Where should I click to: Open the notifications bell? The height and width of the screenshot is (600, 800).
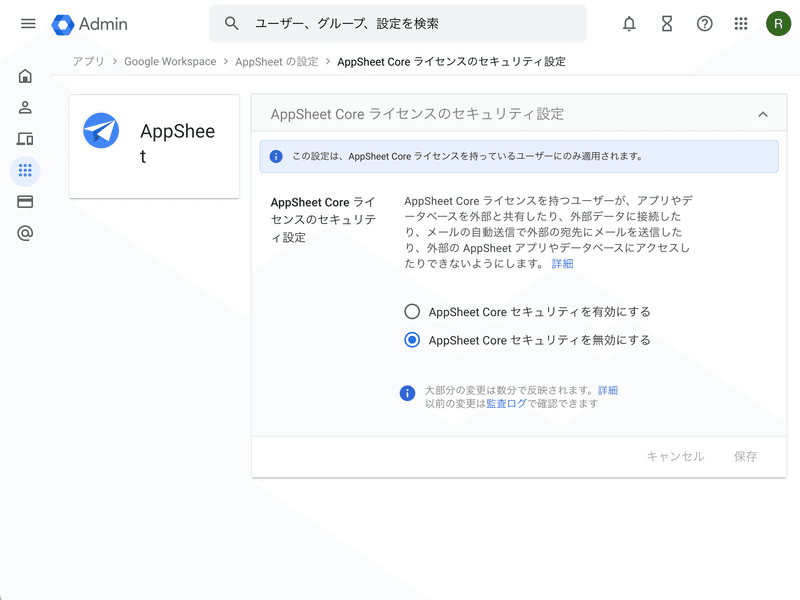[629, 24]
